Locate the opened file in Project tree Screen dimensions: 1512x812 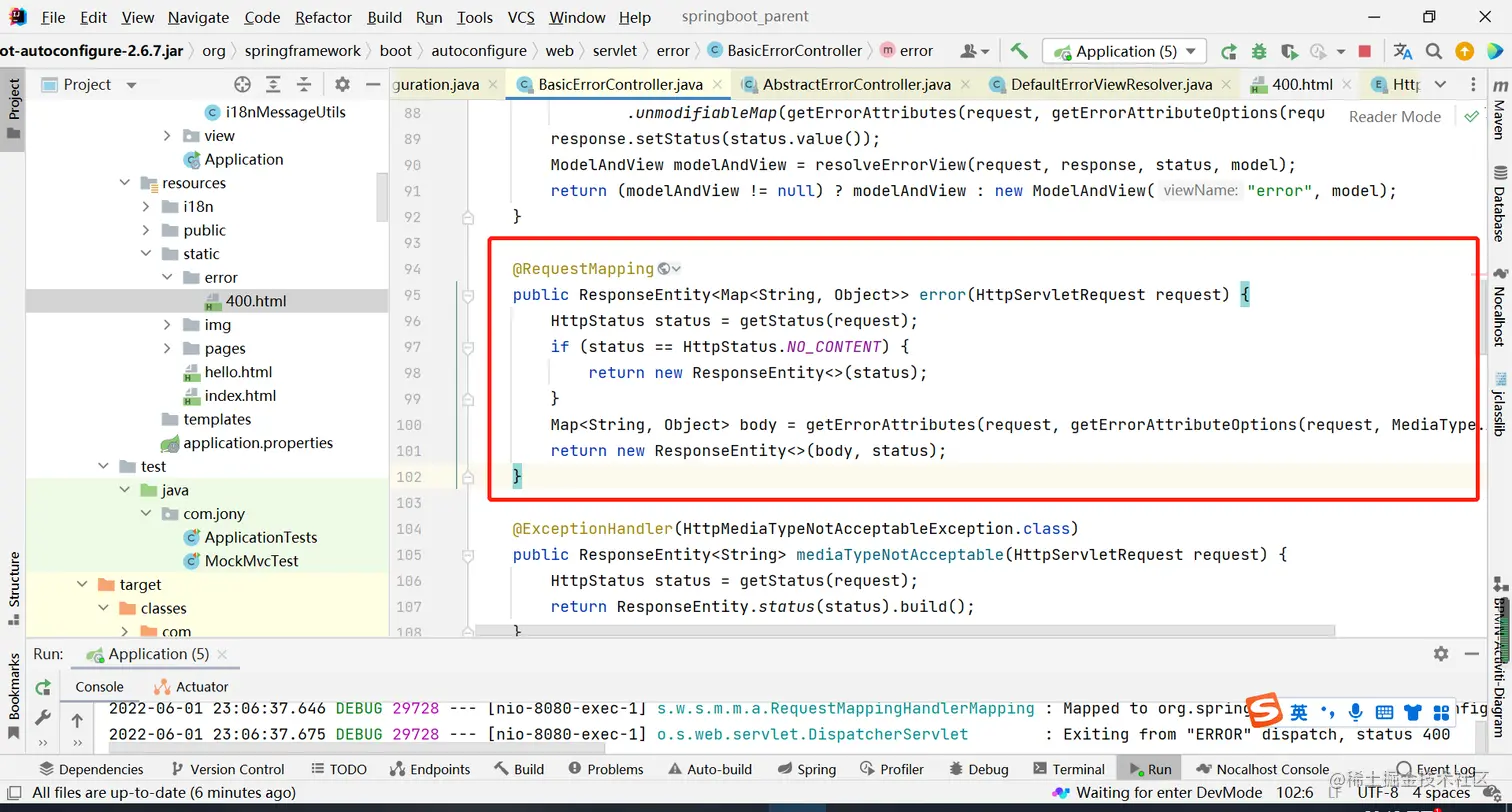point(242,85)
